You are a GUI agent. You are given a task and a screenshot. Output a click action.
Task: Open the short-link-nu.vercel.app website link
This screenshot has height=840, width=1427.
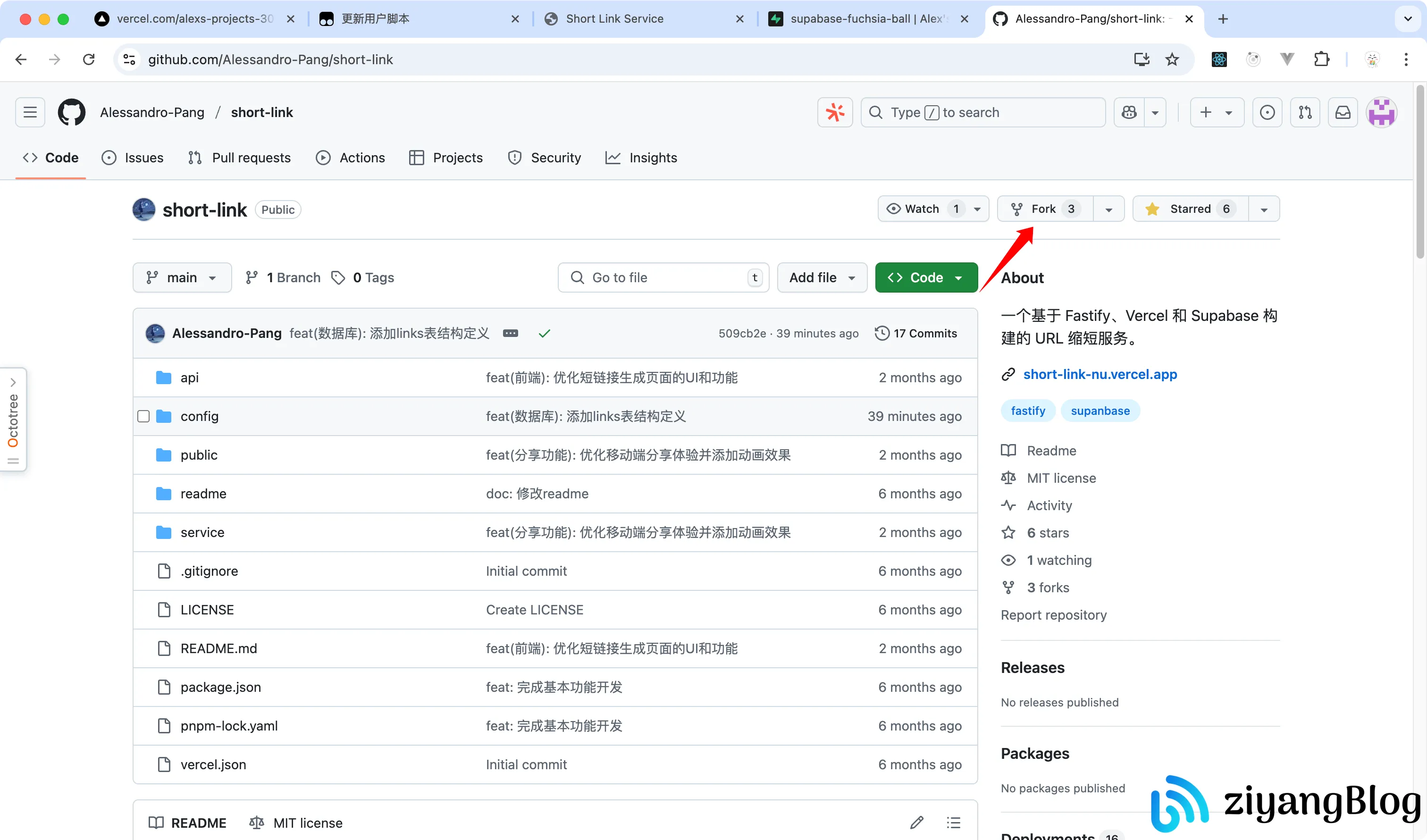pyautogui.click(x=1100, y=374)
